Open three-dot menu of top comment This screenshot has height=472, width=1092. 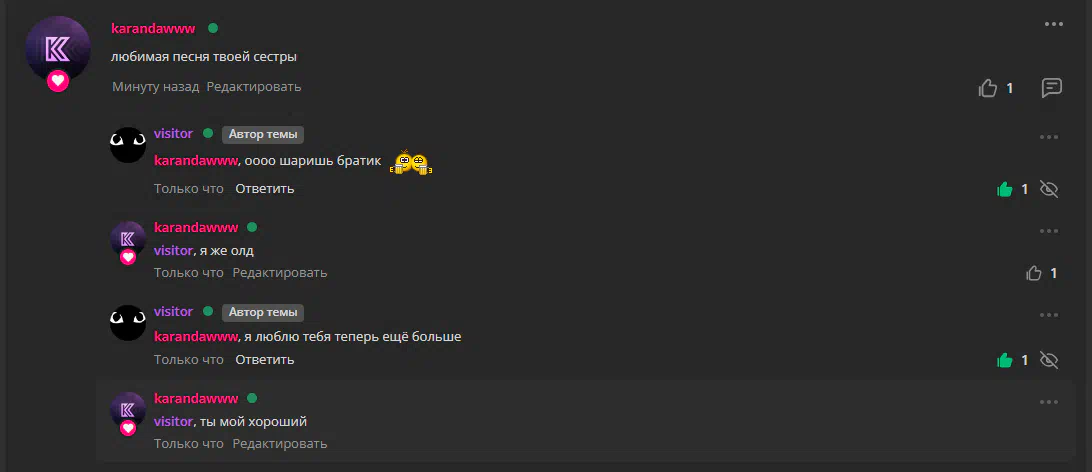tap(1054, 24)
